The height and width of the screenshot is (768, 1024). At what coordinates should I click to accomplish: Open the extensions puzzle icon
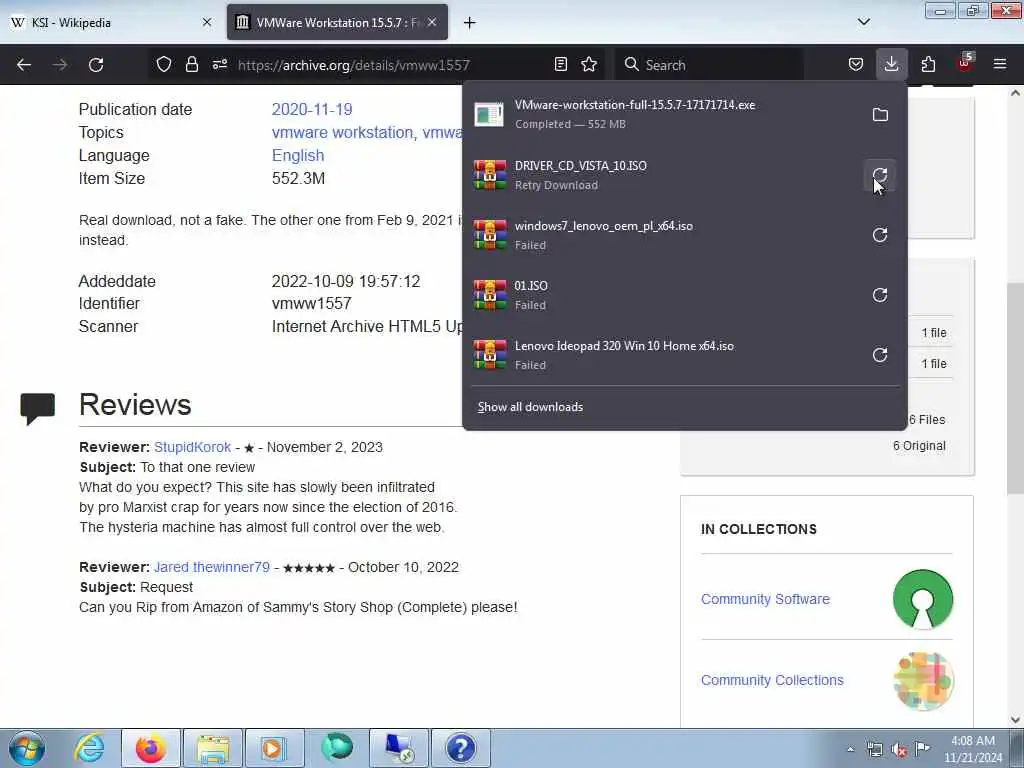coord(928,64)
